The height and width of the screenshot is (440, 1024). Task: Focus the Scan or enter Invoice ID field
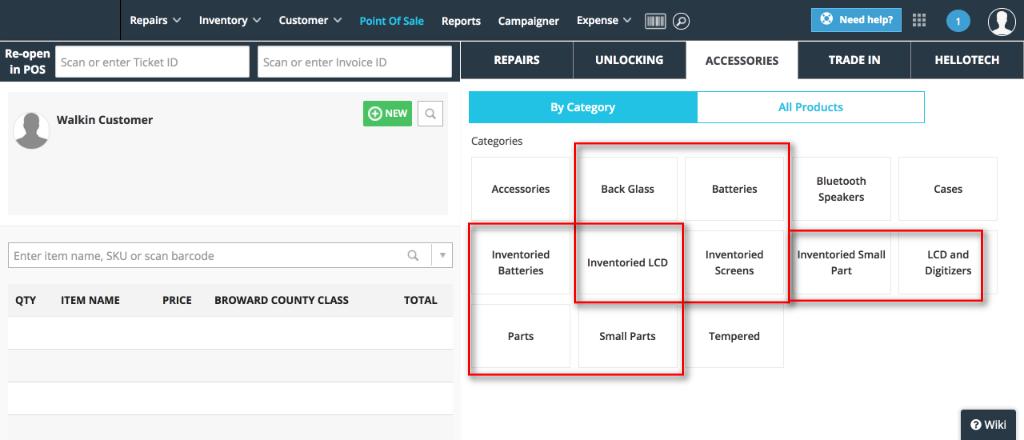355,62
